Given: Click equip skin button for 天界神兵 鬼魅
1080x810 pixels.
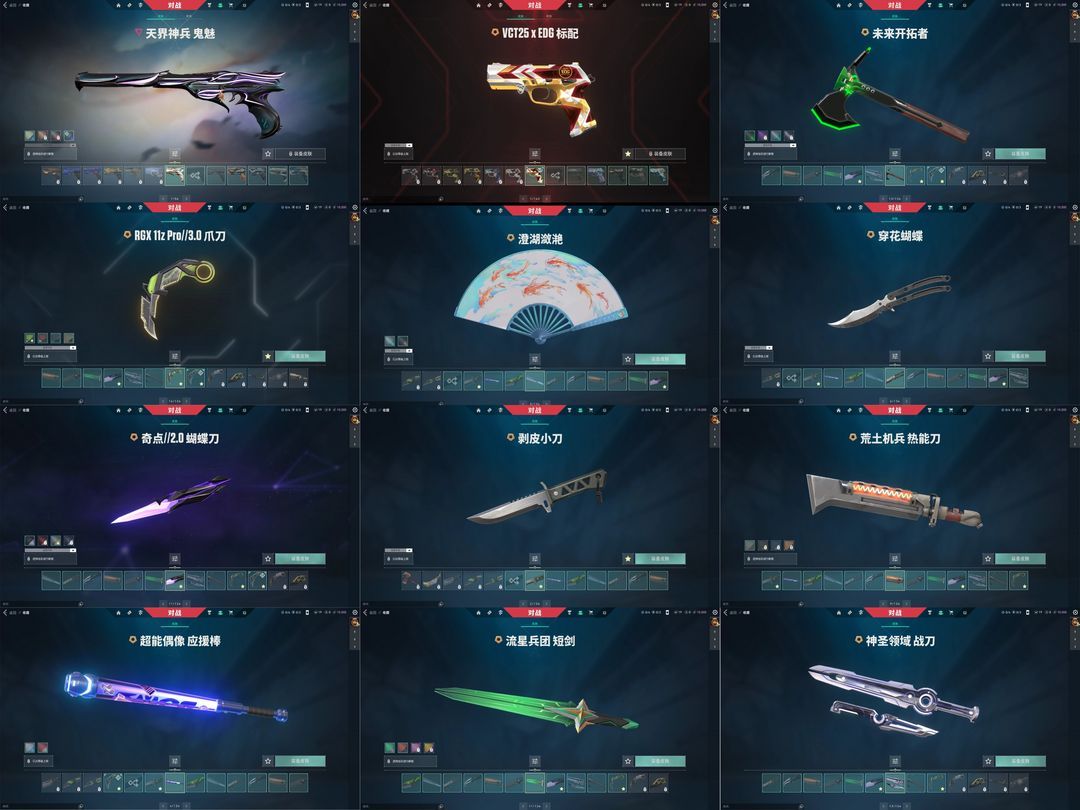Looking at the screenshot, I should pyautogui.click(x=300, y=154).
